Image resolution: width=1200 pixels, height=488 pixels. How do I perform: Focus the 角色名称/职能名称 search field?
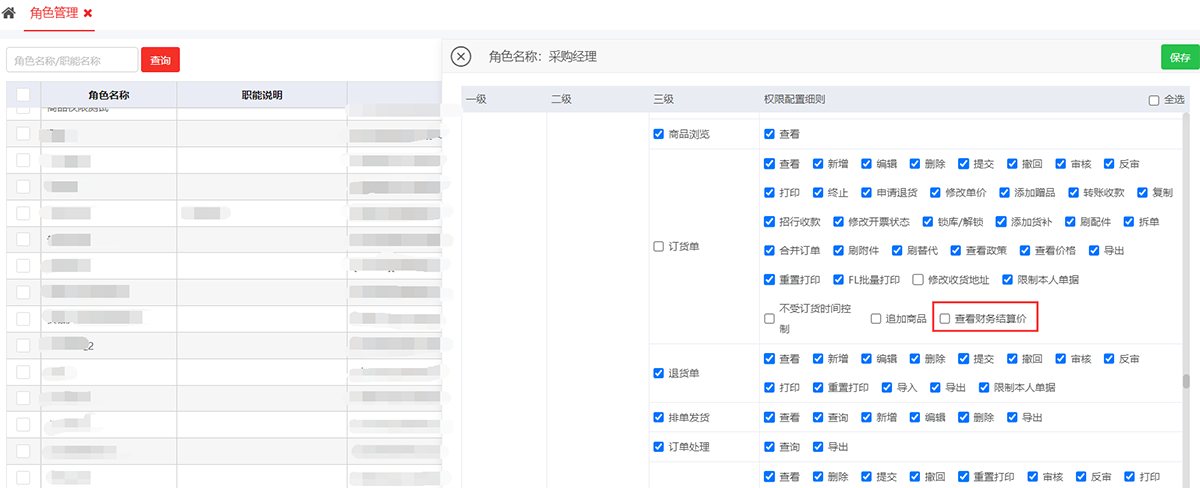tap(72, 61)
